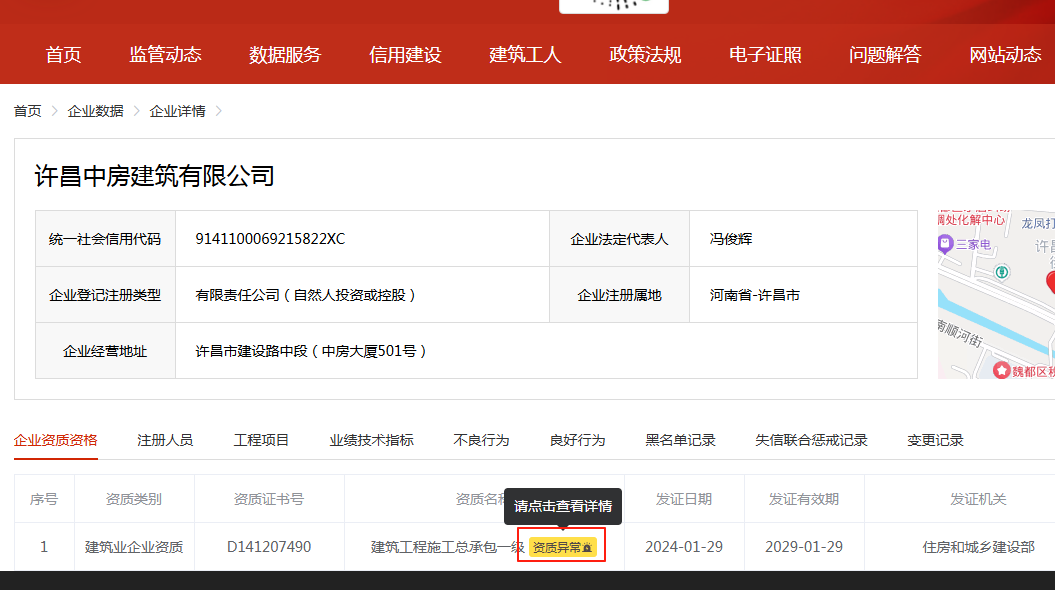Click the site logo at top
Screen dimensions: 1055x590
[613, 5]
